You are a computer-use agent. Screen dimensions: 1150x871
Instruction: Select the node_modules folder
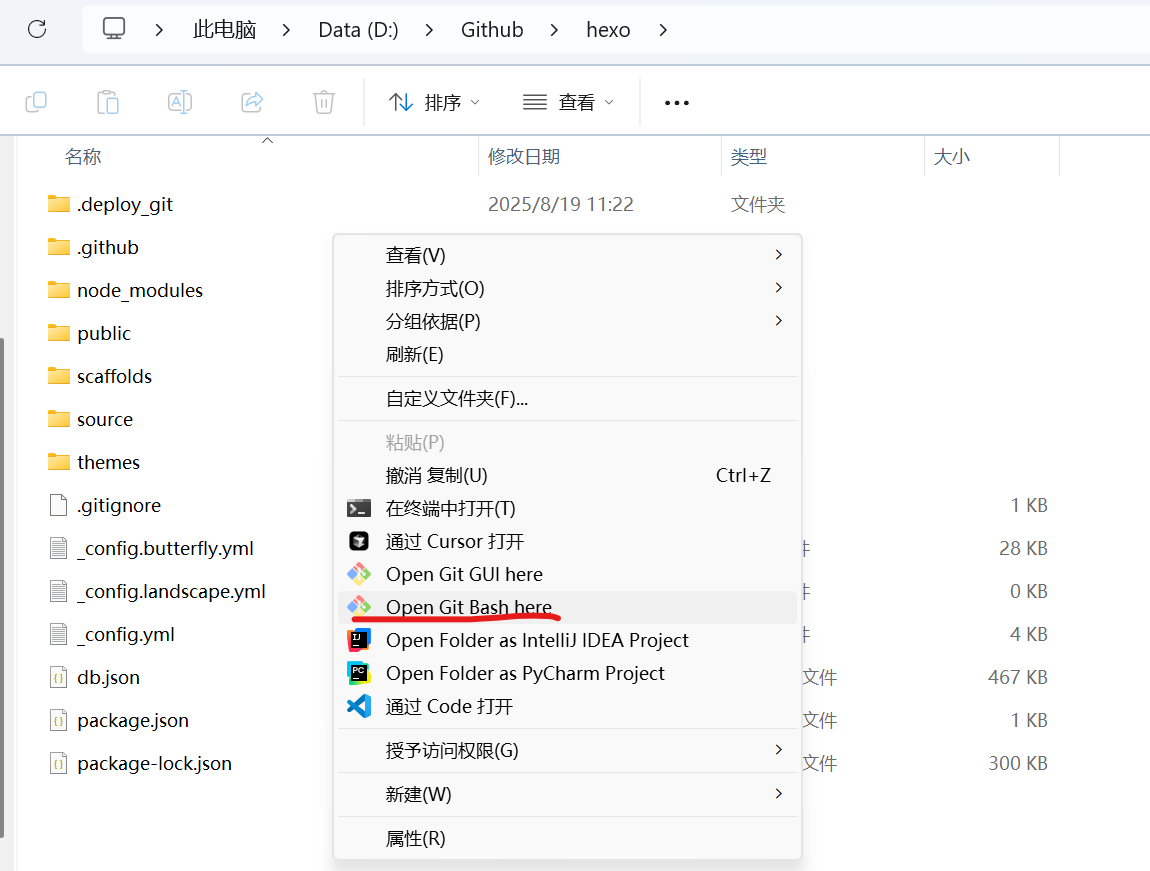click(x=139, y=290)
